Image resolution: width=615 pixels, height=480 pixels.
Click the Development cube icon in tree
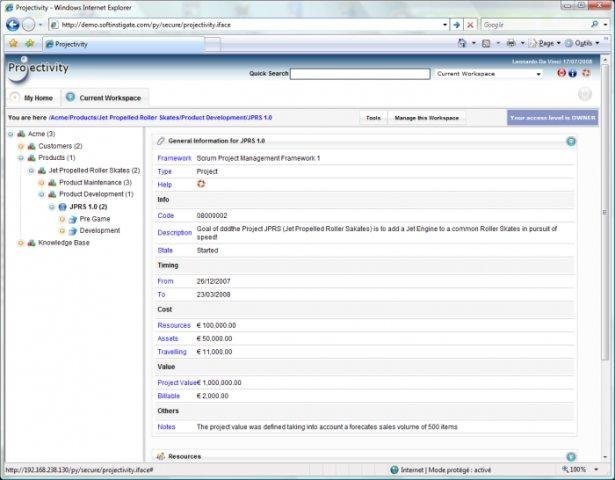pyautogui.click(x=73, y=231)
